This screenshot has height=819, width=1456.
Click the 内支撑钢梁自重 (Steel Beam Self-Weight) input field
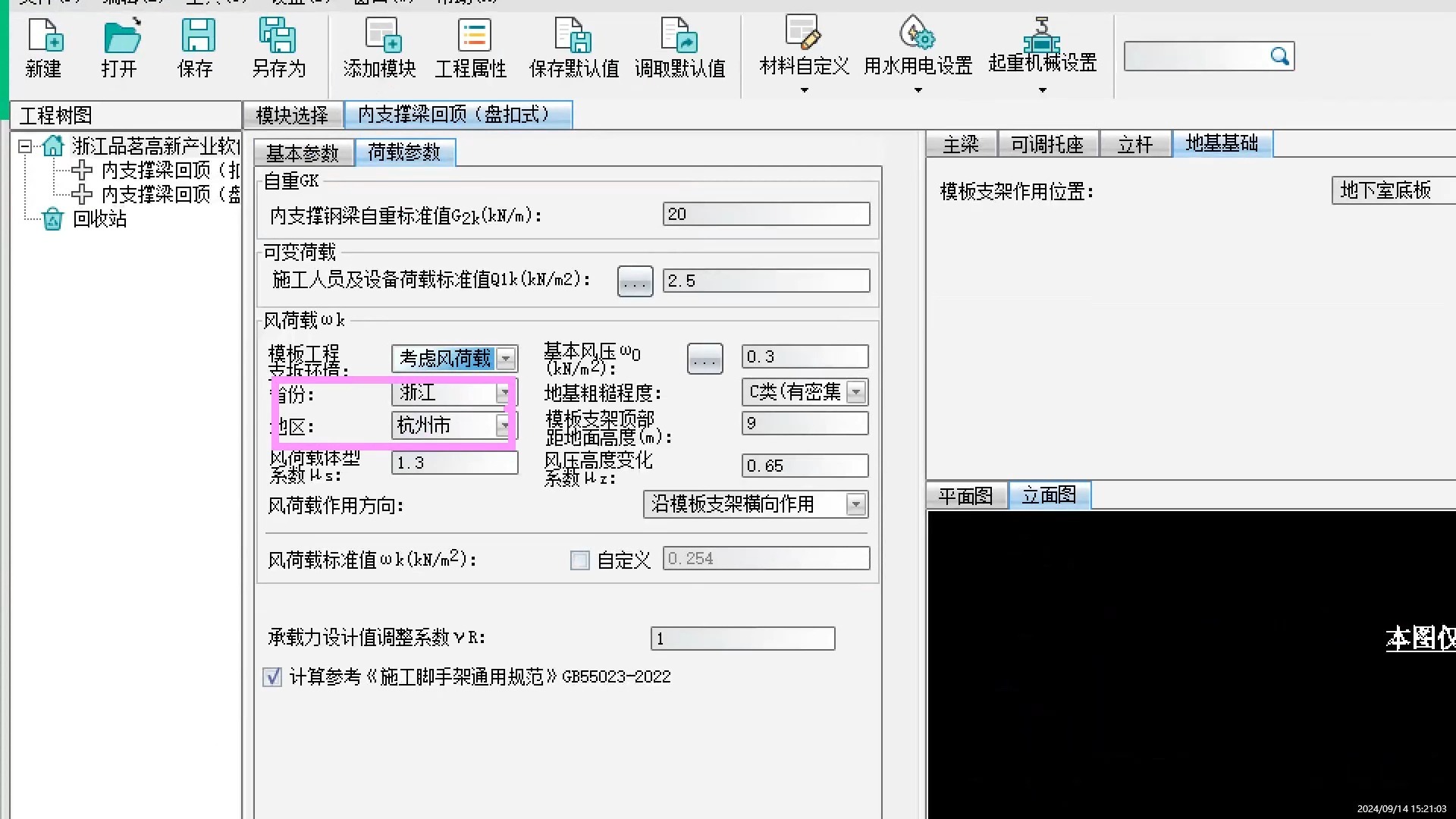(x=766, y=215)
